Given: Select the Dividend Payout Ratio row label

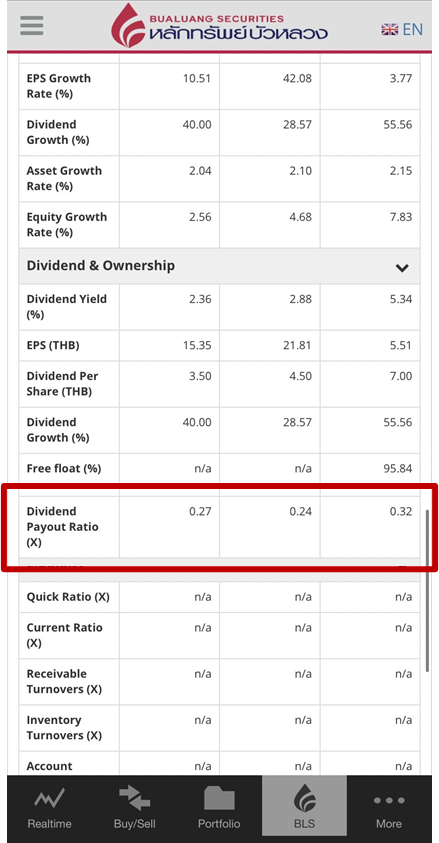Looking at the screenshot, I should pos(62,527).
